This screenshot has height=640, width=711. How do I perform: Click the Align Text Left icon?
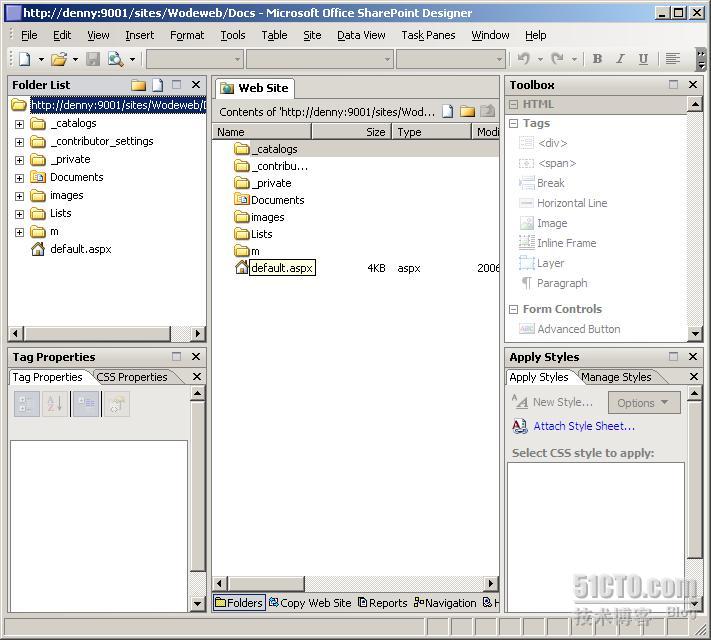(x=673, y=59)
